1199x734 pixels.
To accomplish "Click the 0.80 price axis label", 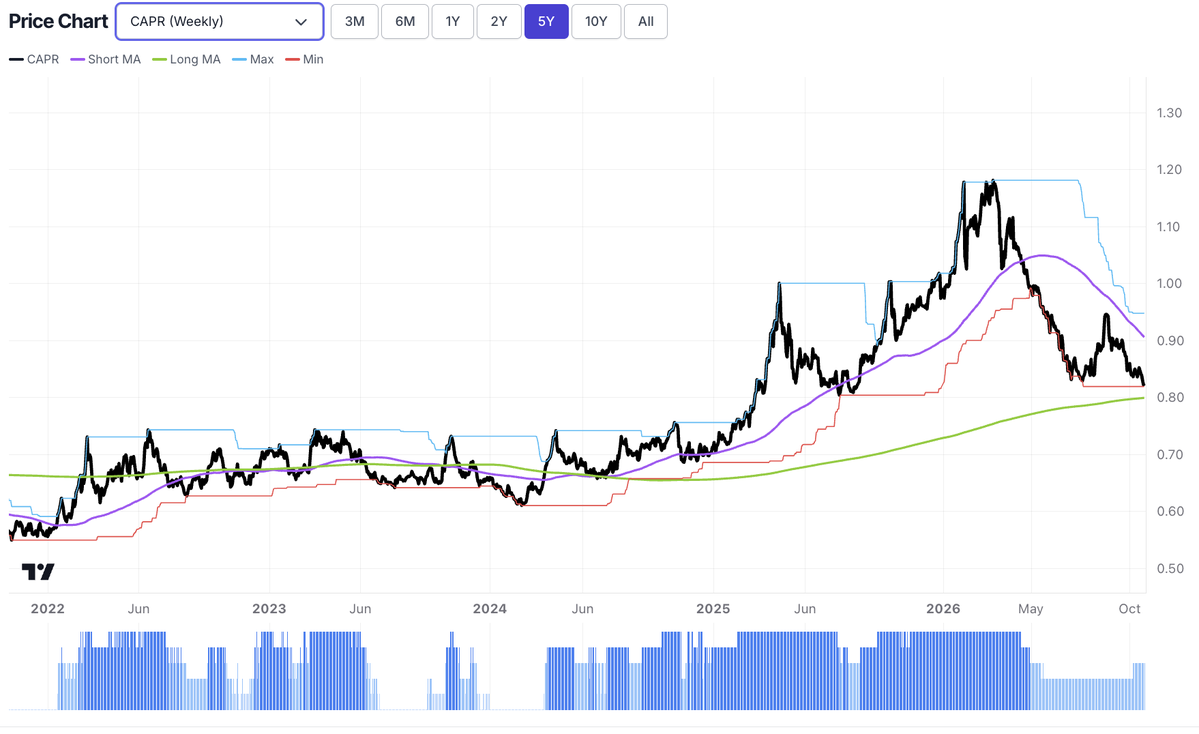I will pos(1169,398).
